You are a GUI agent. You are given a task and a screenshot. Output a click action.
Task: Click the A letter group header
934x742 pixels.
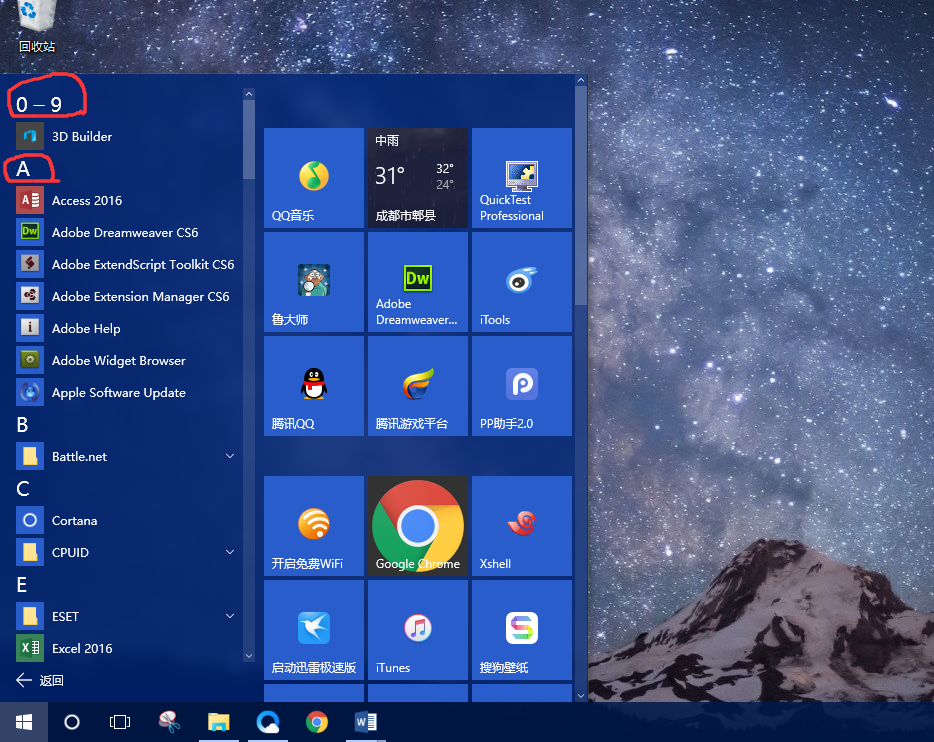click(23, 169)
